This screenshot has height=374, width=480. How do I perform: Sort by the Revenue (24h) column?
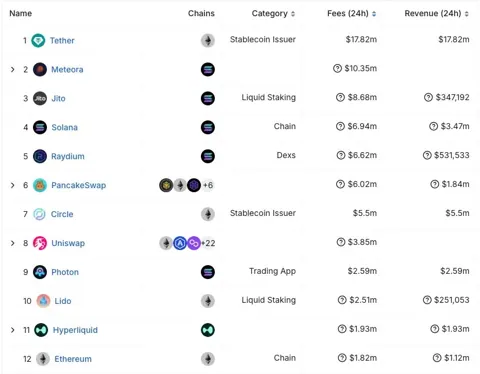point(437,13)
